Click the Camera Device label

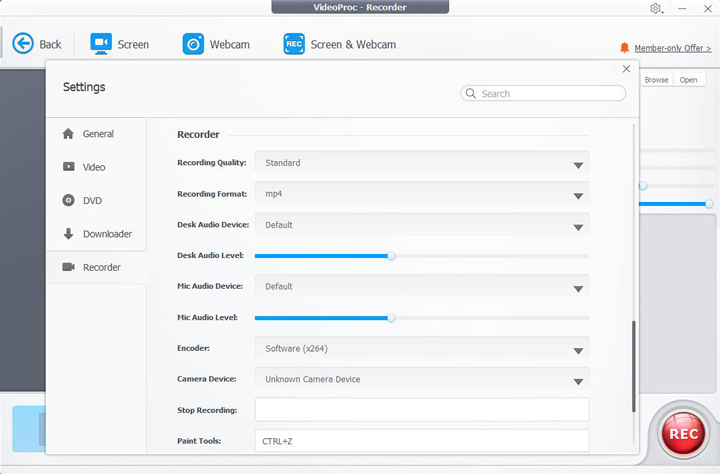(207, 379)
